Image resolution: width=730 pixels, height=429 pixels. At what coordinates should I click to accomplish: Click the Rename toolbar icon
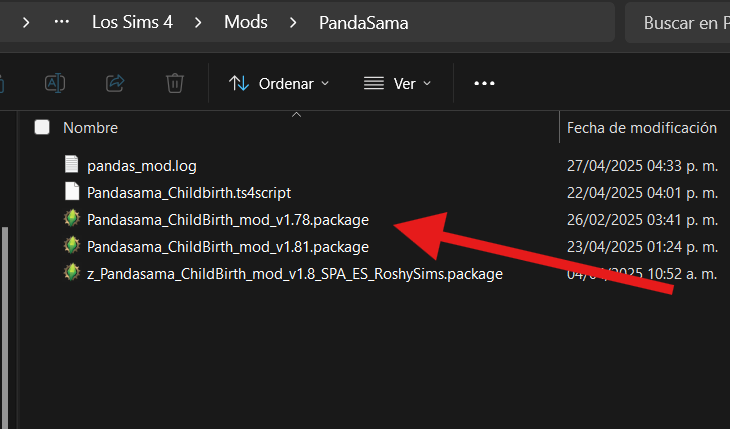click(x=55, y=83)
